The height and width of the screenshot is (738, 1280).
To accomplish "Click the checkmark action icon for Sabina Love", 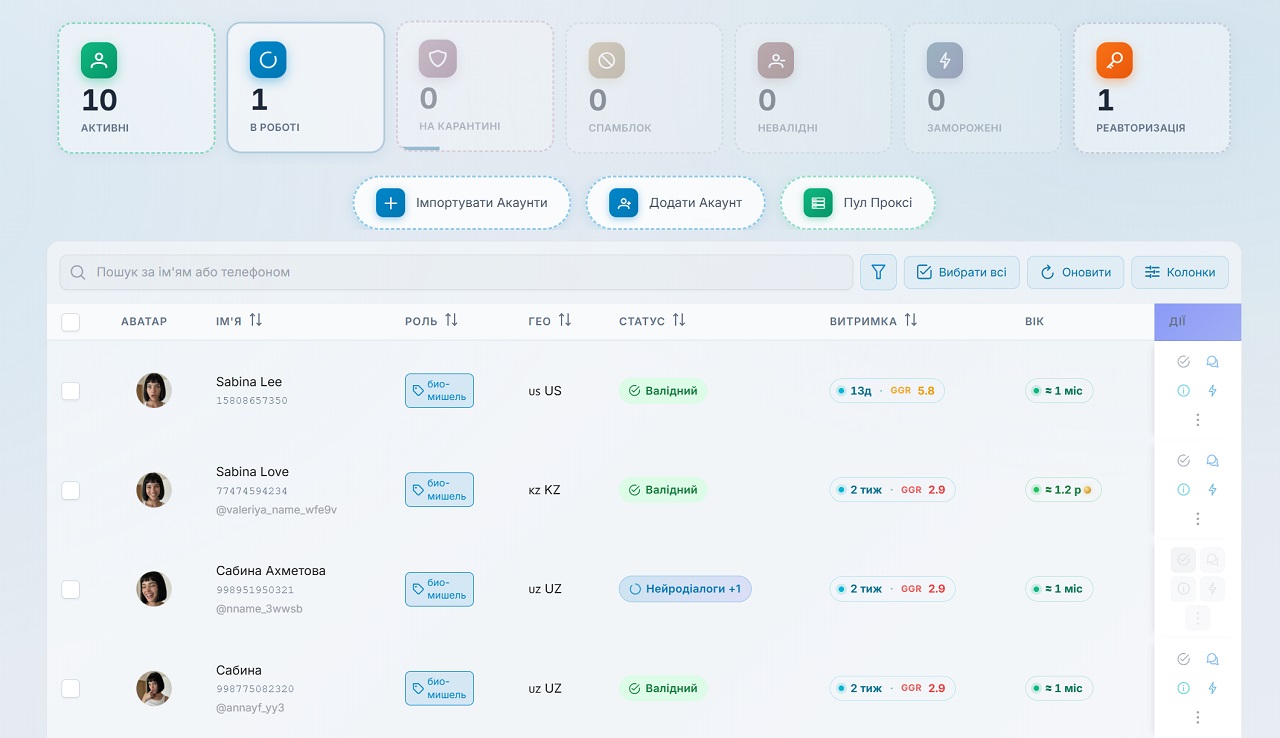I will point(1183,461).
